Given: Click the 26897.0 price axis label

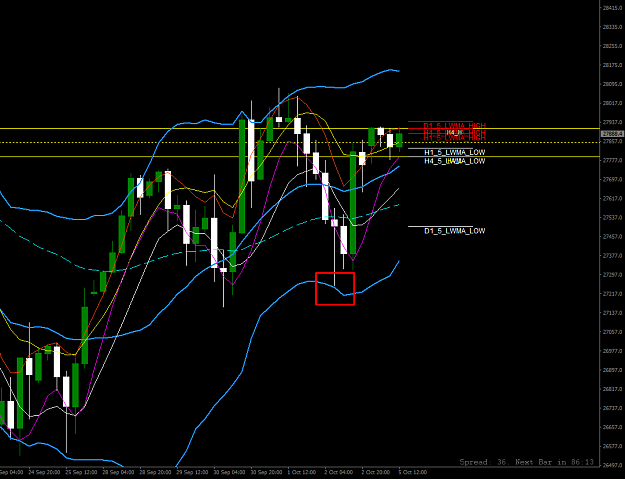Looking at the screenshot, I should click(613, 370).
